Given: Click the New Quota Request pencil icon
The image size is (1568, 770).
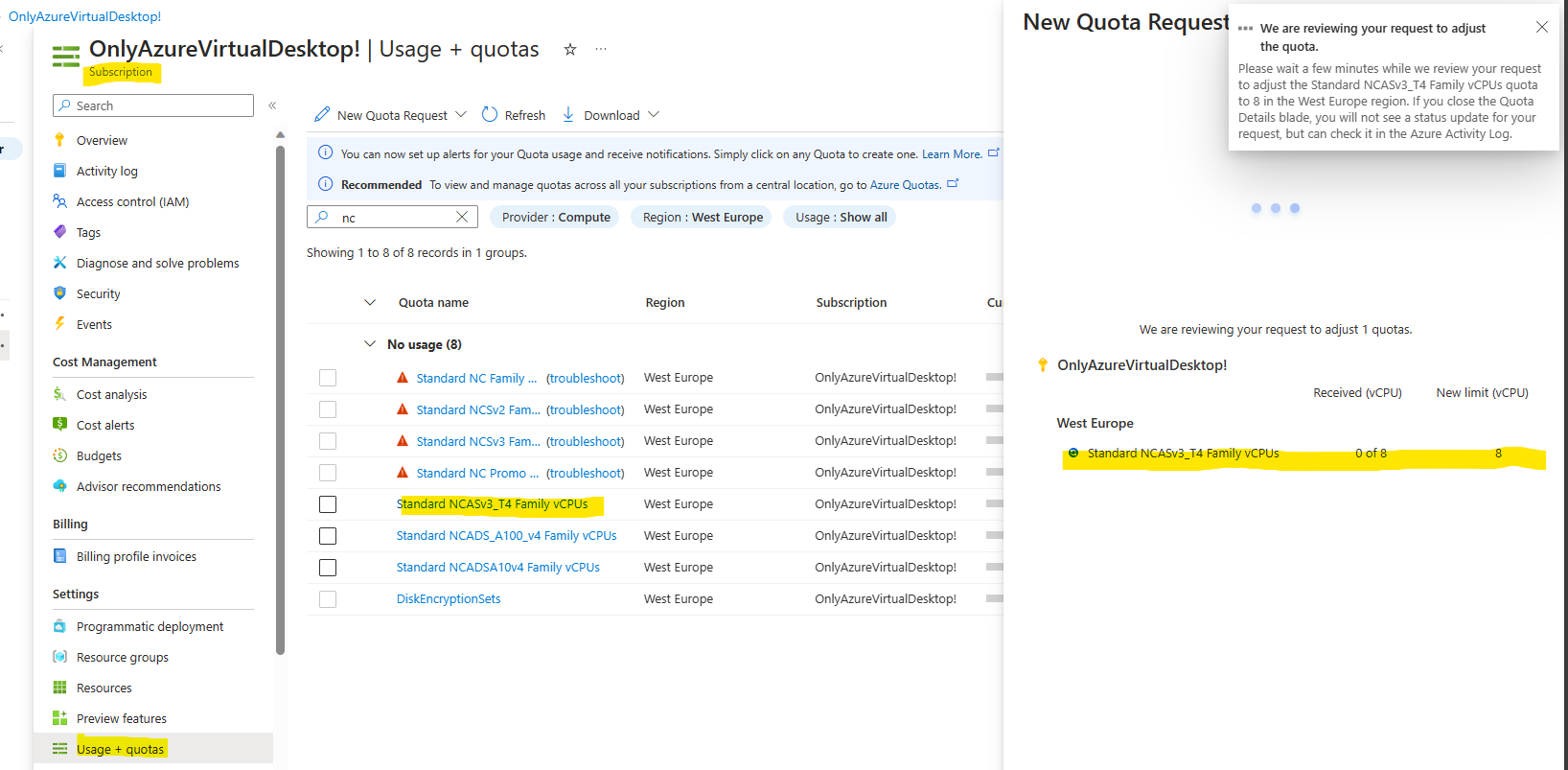Looking at the screenshot, I should point(322,114).
